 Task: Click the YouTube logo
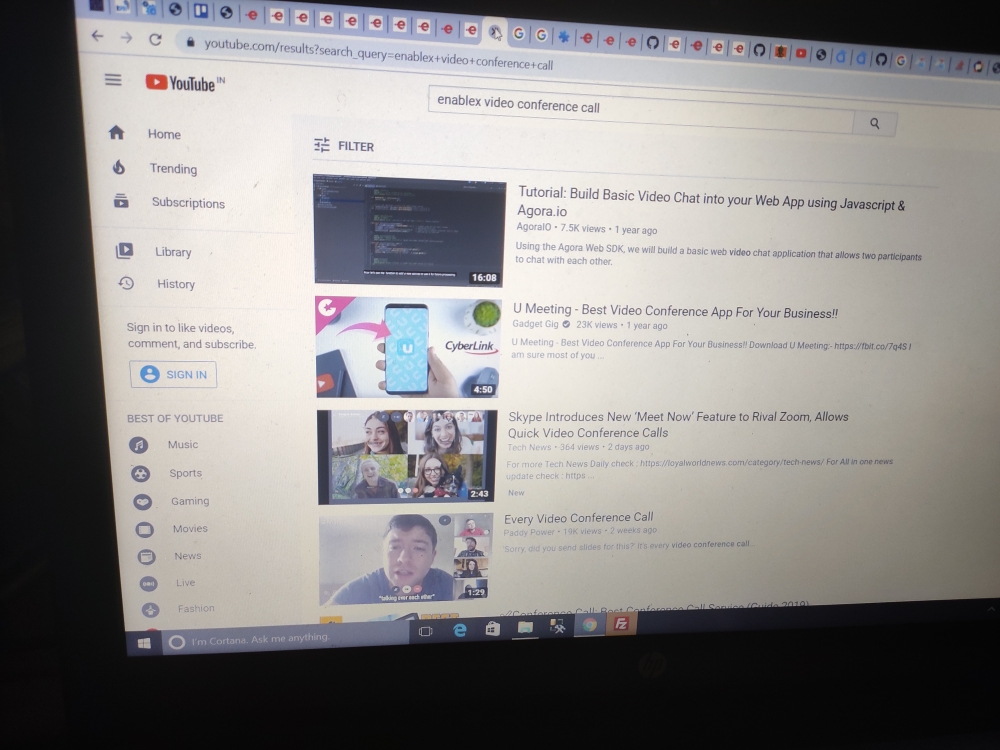click(184, 83)
